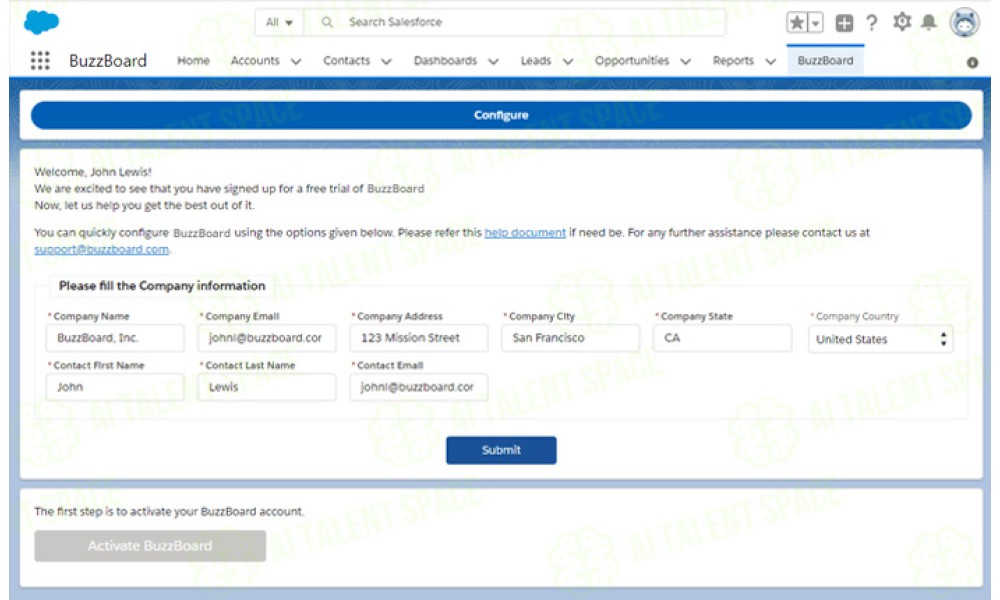Open the Company Country dropdown
1000x600 pixels.
(880, 339)
